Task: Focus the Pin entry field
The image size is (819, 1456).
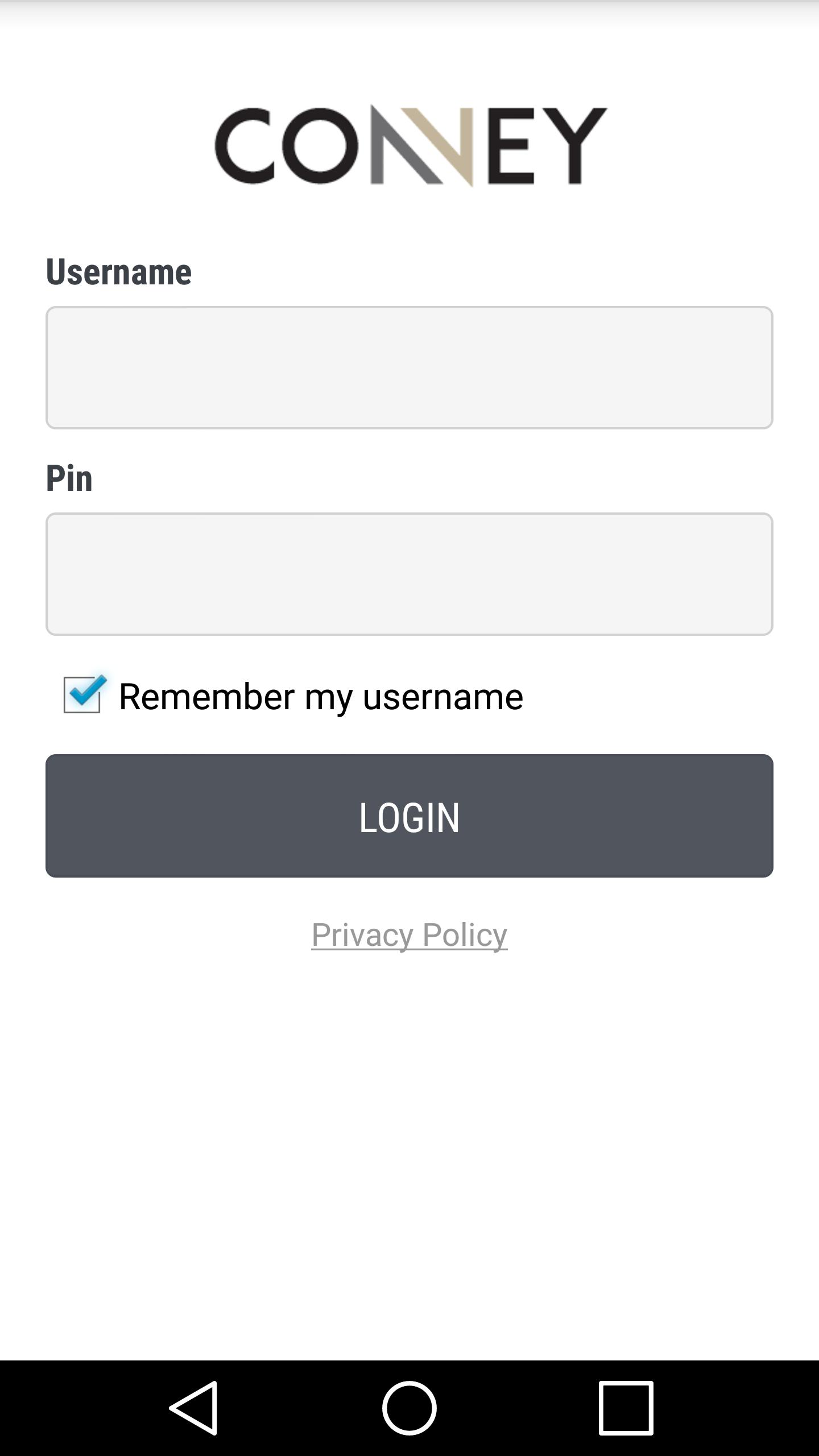Action: (409, 574)
